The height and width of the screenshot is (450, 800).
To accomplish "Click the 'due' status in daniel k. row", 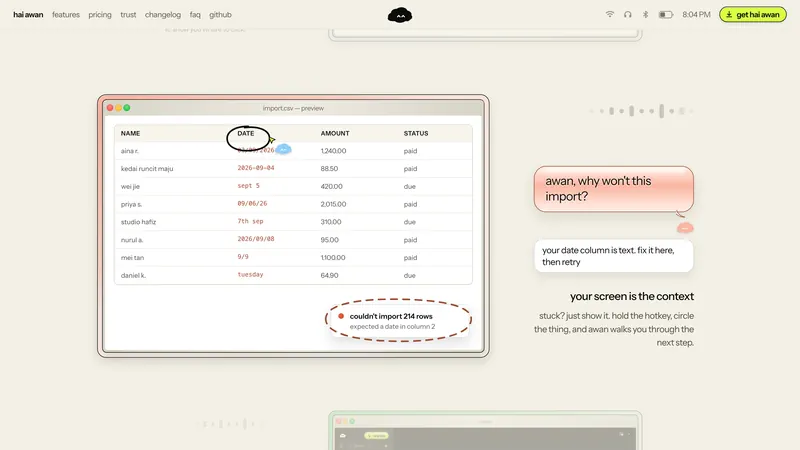I will (x=409, y=276).
